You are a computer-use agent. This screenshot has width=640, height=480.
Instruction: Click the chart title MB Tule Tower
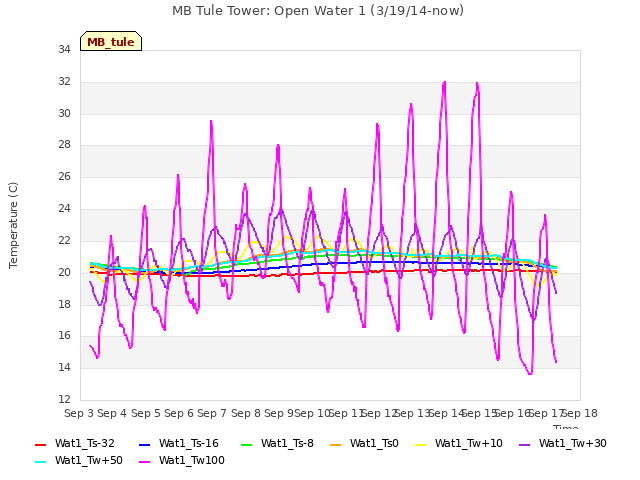click(318, 11)
